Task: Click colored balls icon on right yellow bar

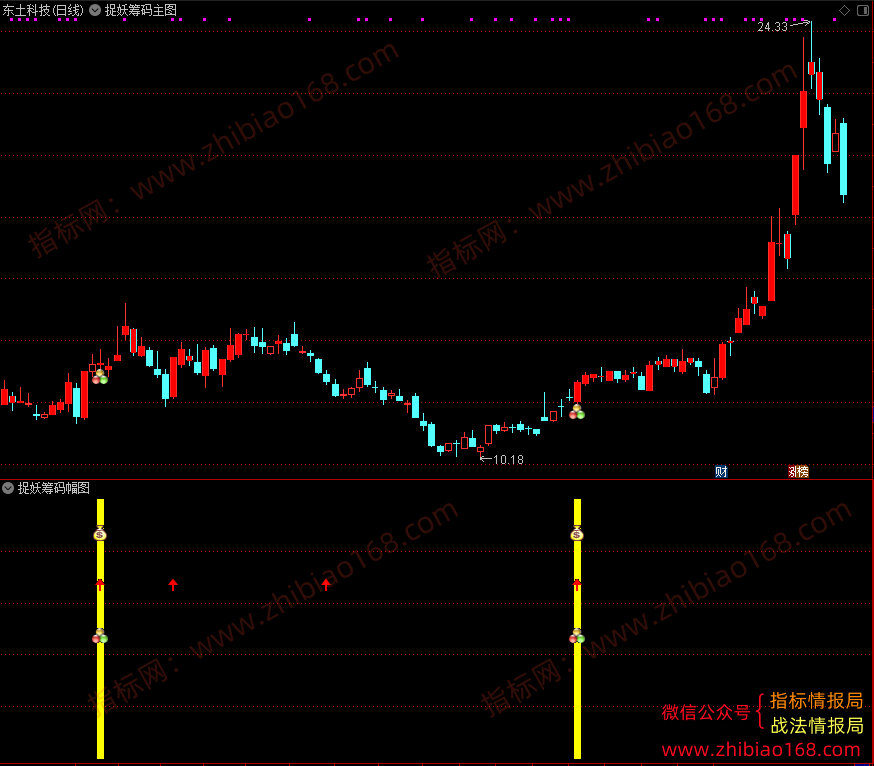Action: click(577, 636)
